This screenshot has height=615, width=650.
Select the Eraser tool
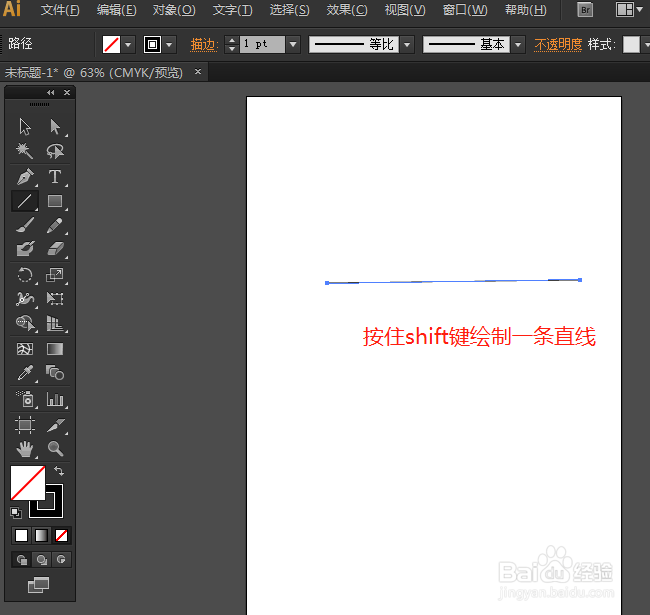tap(55, 249)
